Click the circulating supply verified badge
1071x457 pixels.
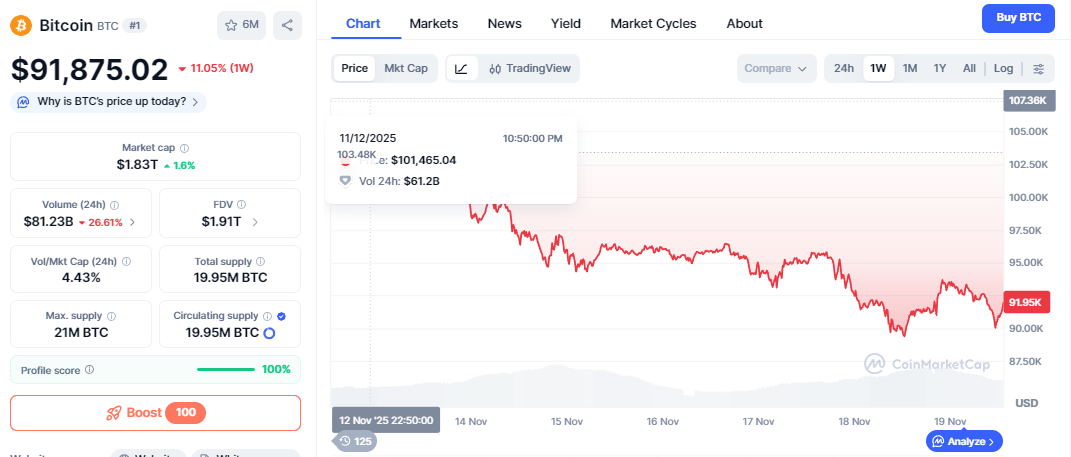coord(282,316)
